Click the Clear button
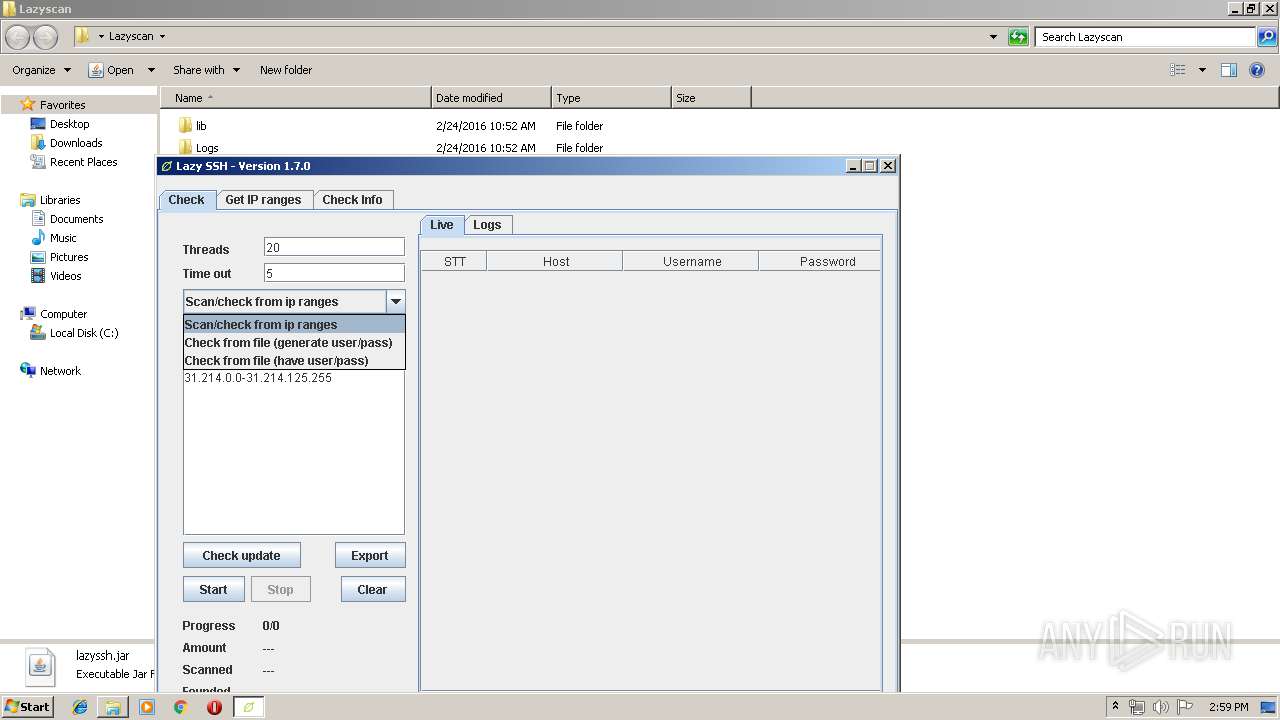The height and width of the screenshot is (720, 1280). tap(372, 590)
